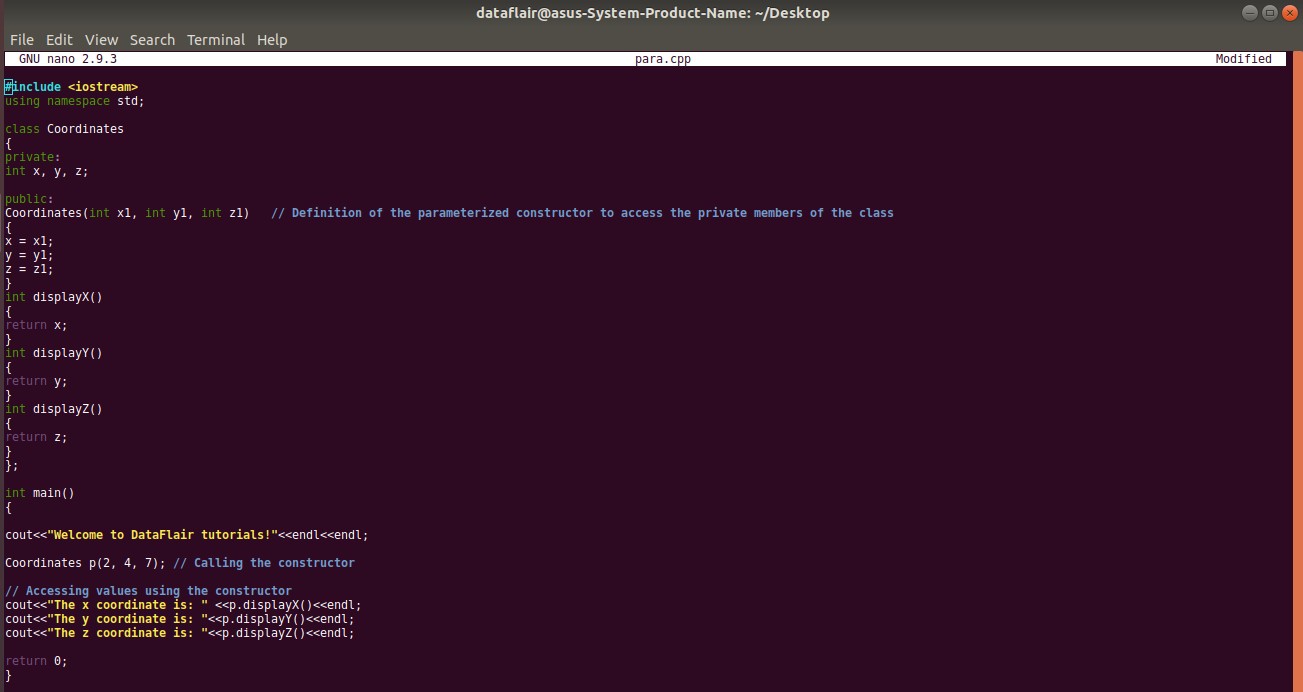The height and width of the screenshot is (692, 1303).
Task: Open the Edit menu
Action: 59,39
